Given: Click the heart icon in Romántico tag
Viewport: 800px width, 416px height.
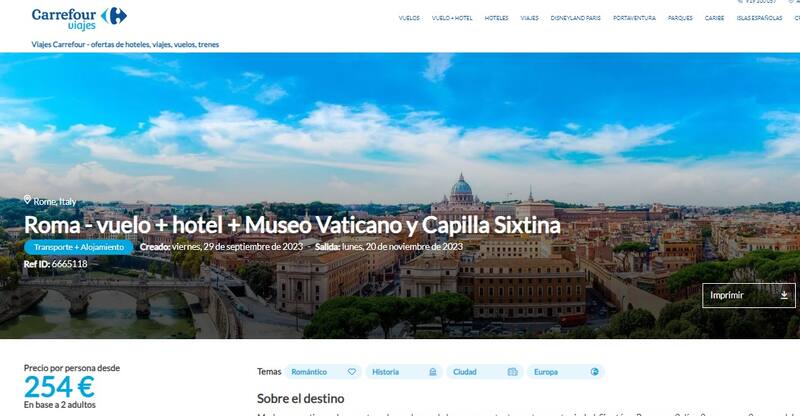Looking at the screenshot, I should tap(352, 372).
